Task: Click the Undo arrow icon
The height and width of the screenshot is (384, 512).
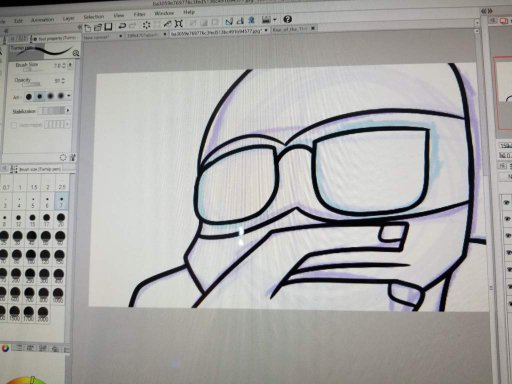Action: tap(122, 26)
